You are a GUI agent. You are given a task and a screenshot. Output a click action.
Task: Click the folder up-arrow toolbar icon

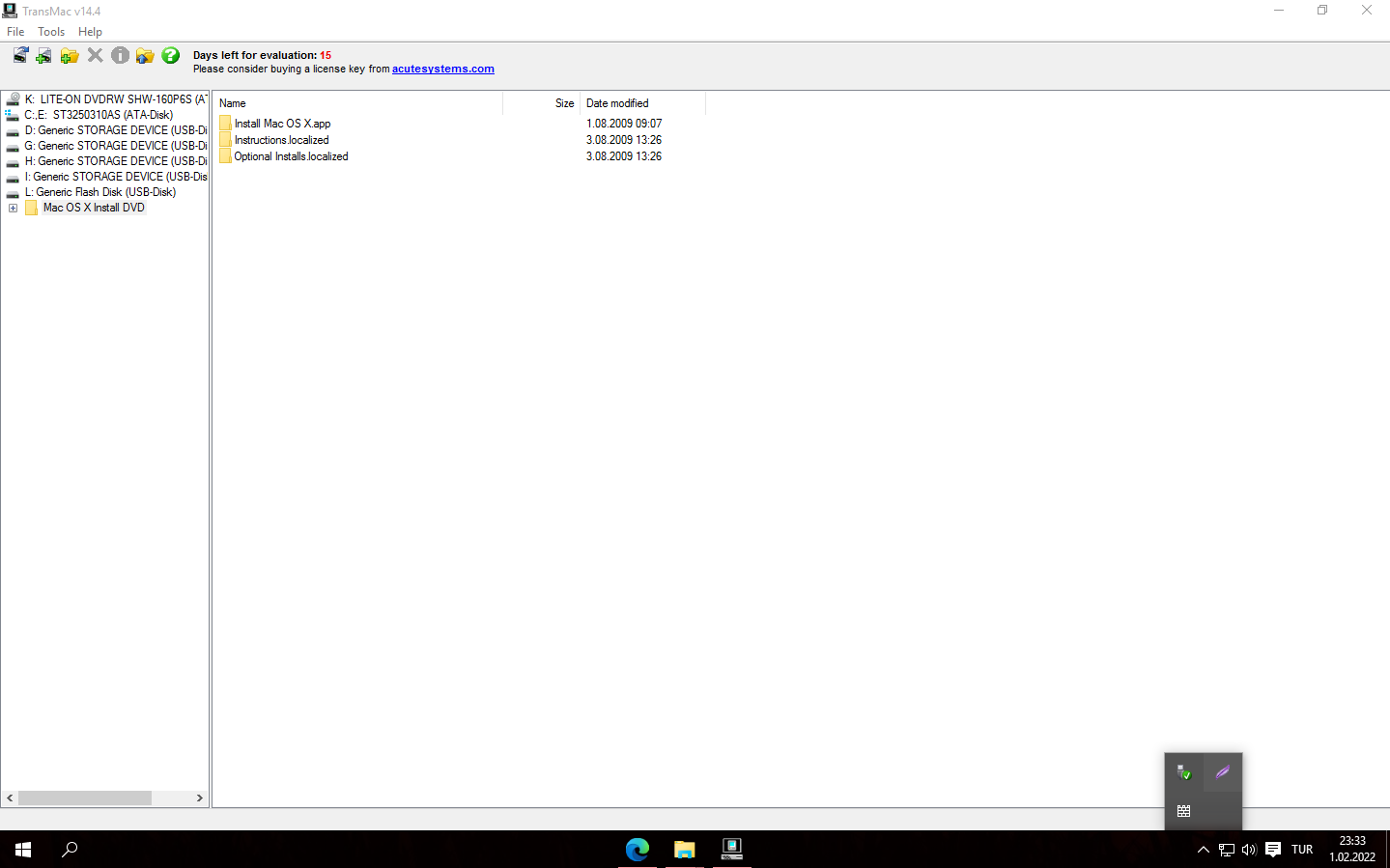[x=145, y=55]
